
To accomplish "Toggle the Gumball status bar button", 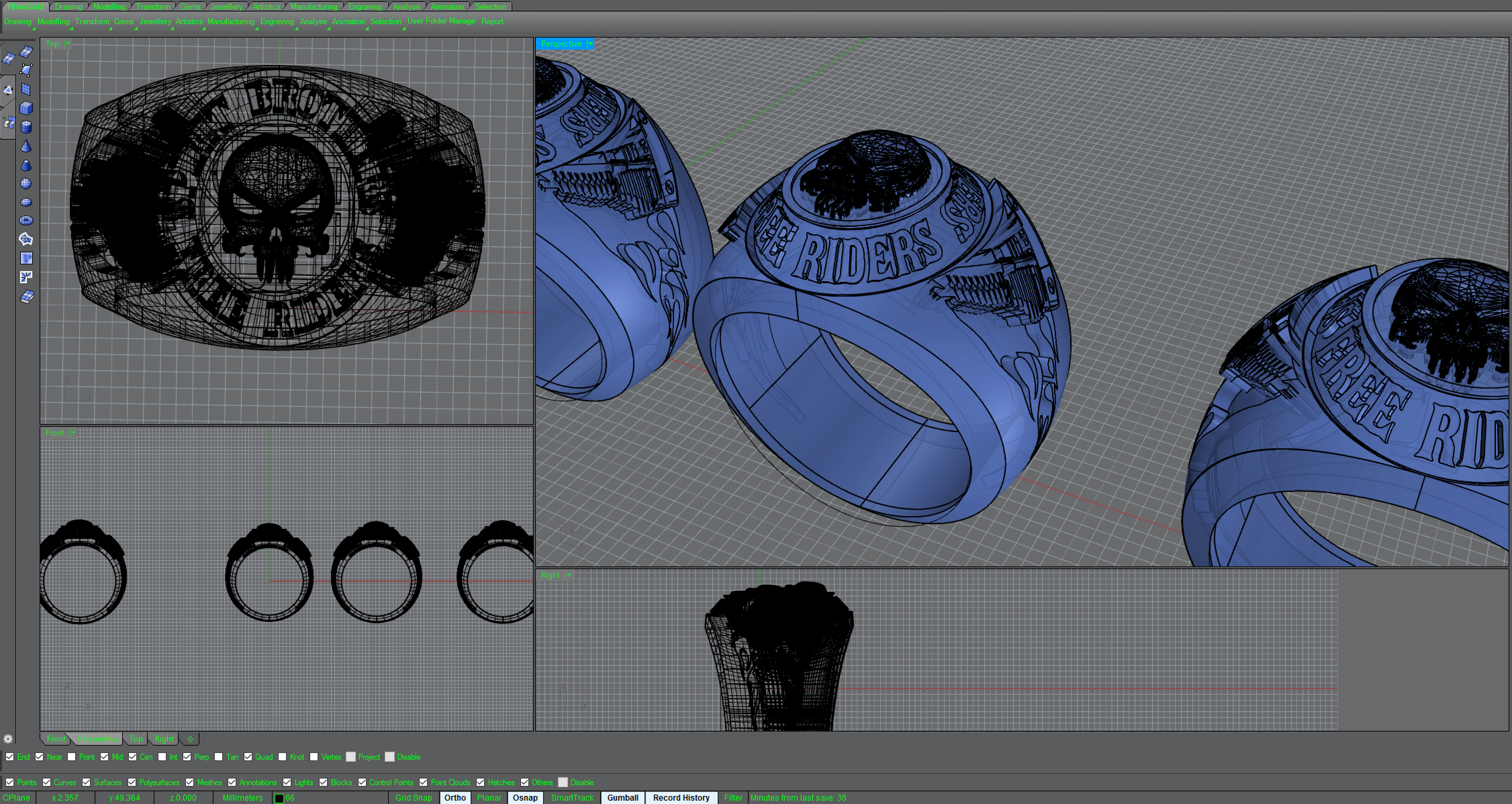I will tap(622, 798).
